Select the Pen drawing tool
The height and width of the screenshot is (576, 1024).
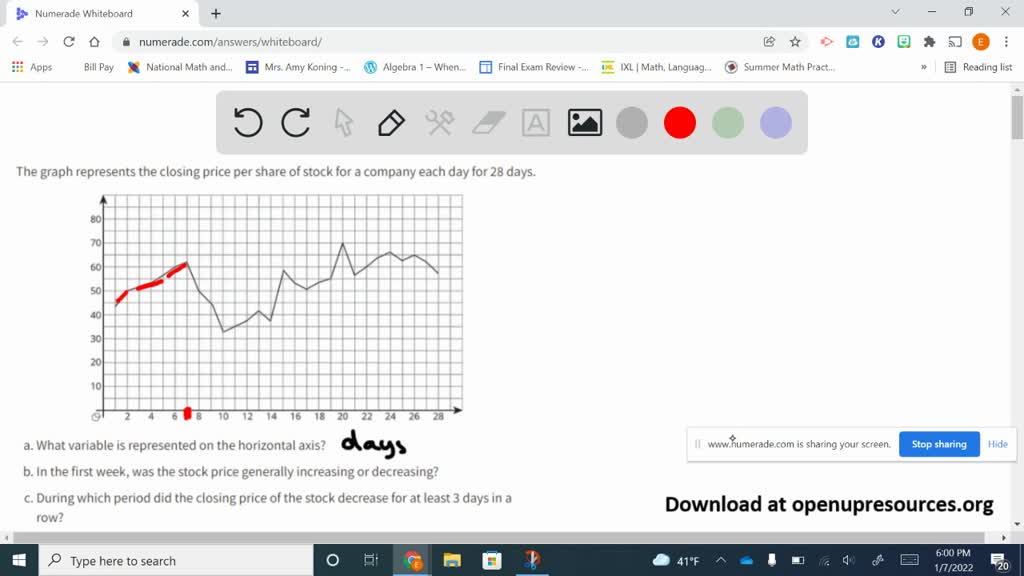click(x=390, y=122)
